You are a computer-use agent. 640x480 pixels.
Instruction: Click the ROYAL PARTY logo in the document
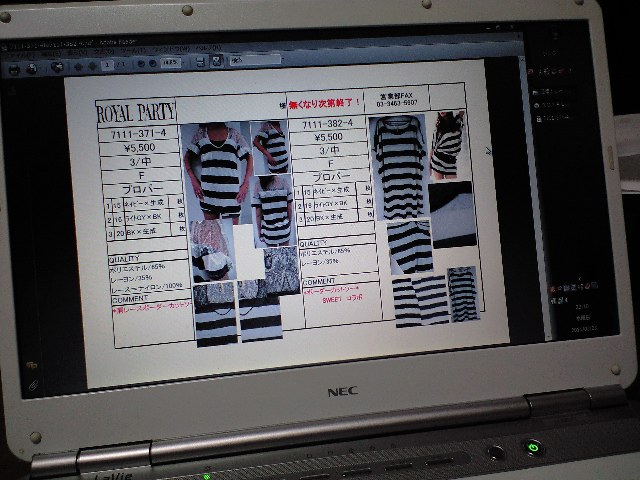click(x=136, y=112)
